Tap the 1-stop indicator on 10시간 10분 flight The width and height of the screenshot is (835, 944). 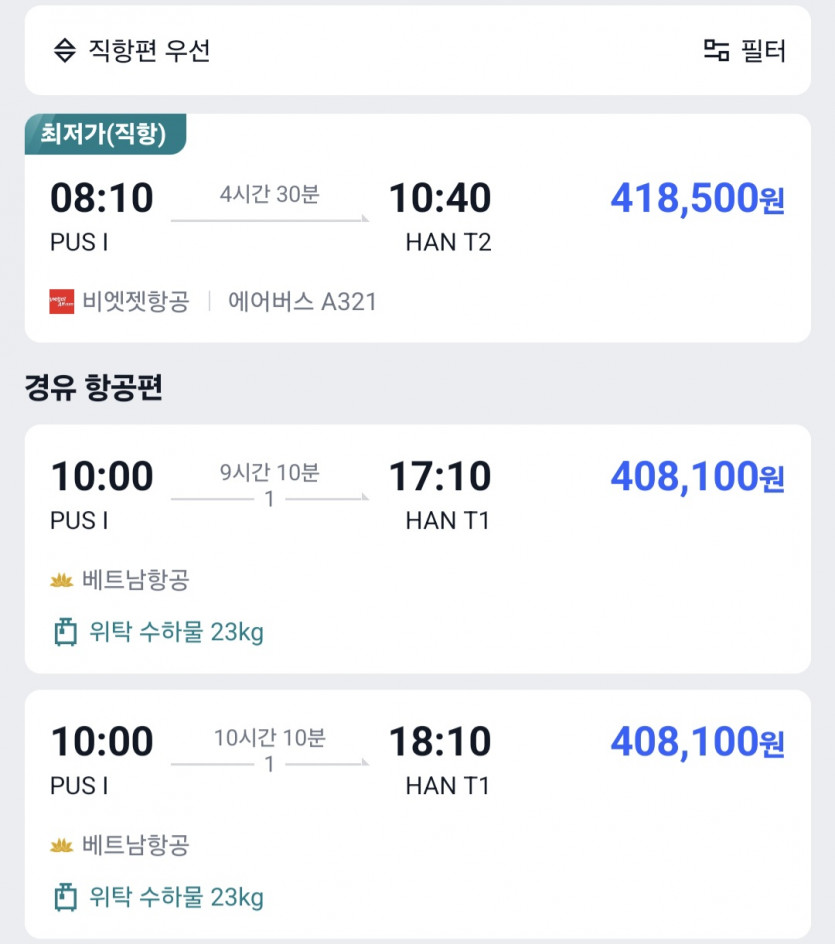click(269, 765)
